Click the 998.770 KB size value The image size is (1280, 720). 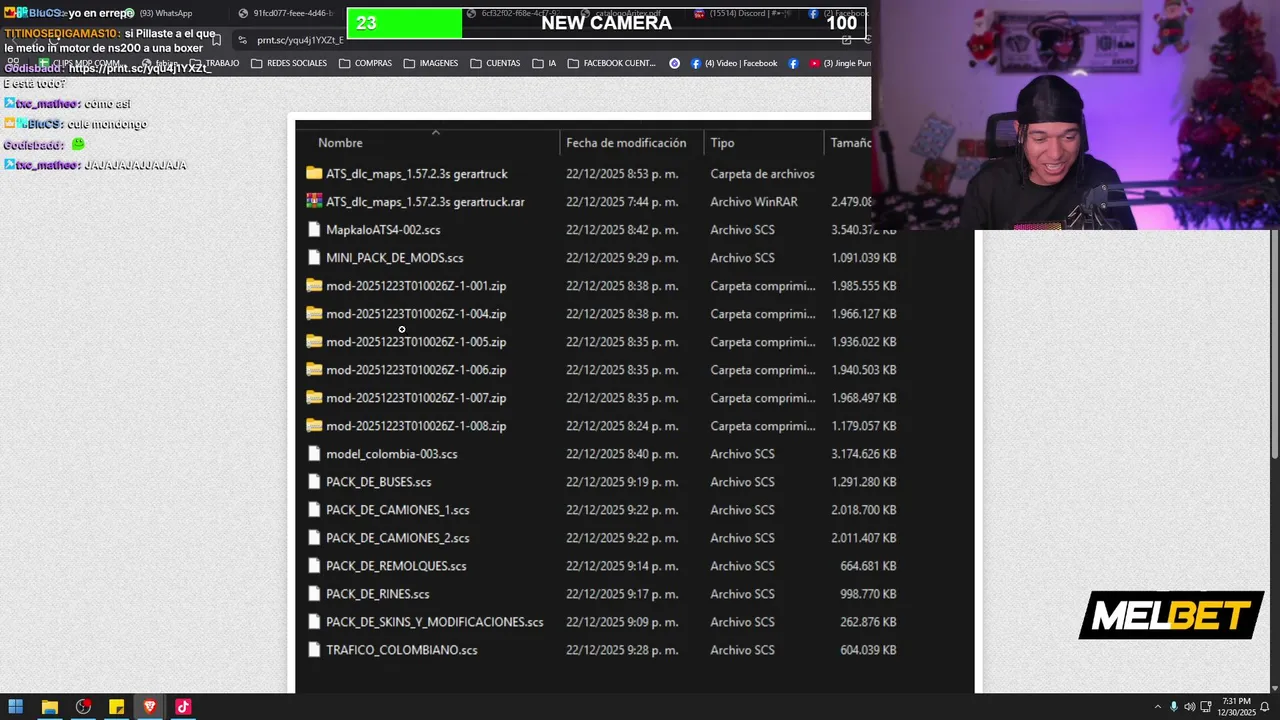click(x=867, y=593)
